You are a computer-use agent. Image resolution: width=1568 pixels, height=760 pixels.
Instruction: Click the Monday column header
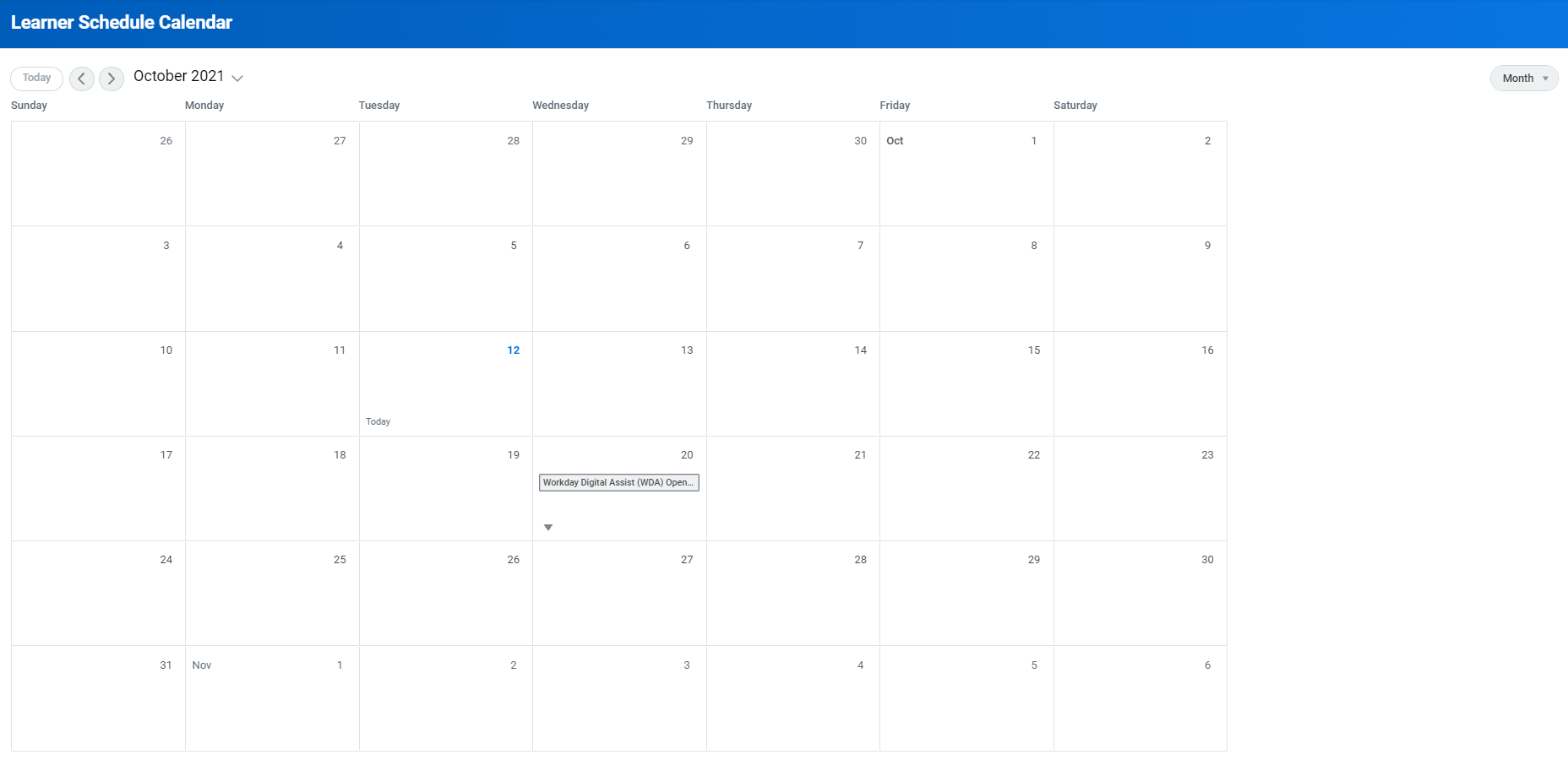[x=204, y=106]
